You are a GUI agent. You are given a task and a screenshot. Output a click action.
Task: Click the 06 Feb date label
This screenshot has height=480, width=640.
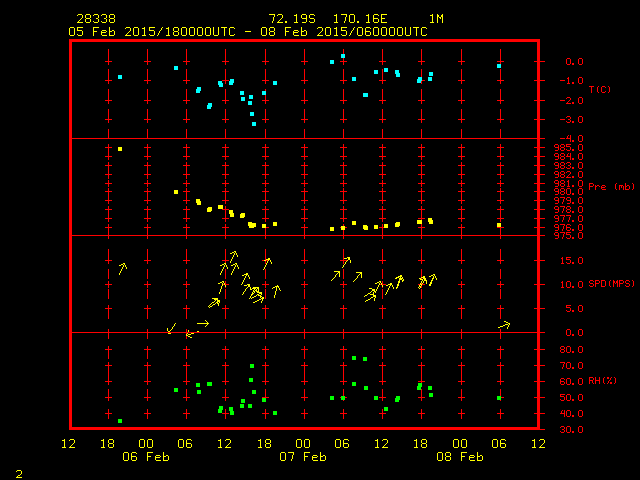pos(146,457)
